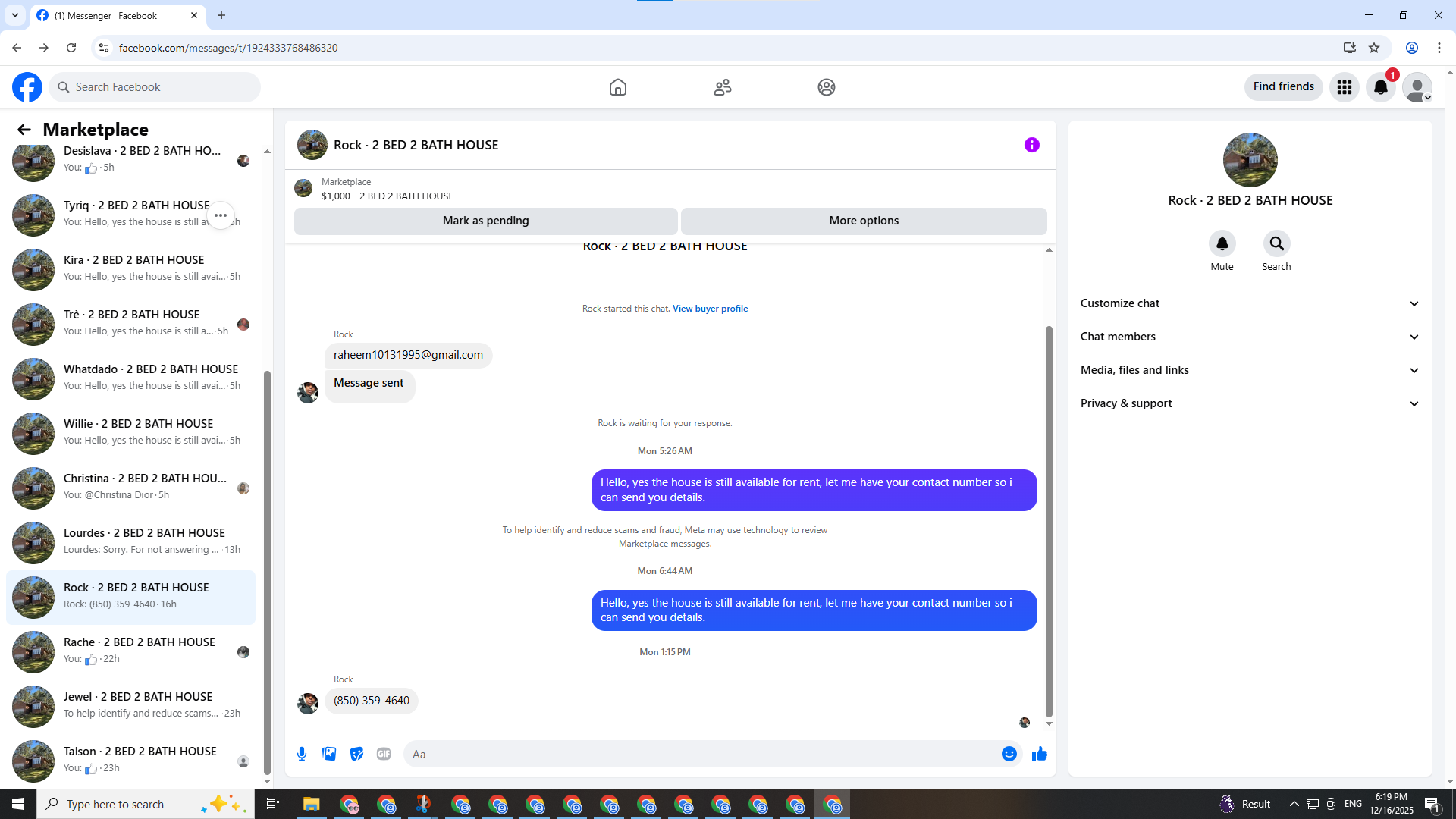Open the emoji picker in message box
The height and width of the screenshot is (819, 1456).
point(1009,754)
